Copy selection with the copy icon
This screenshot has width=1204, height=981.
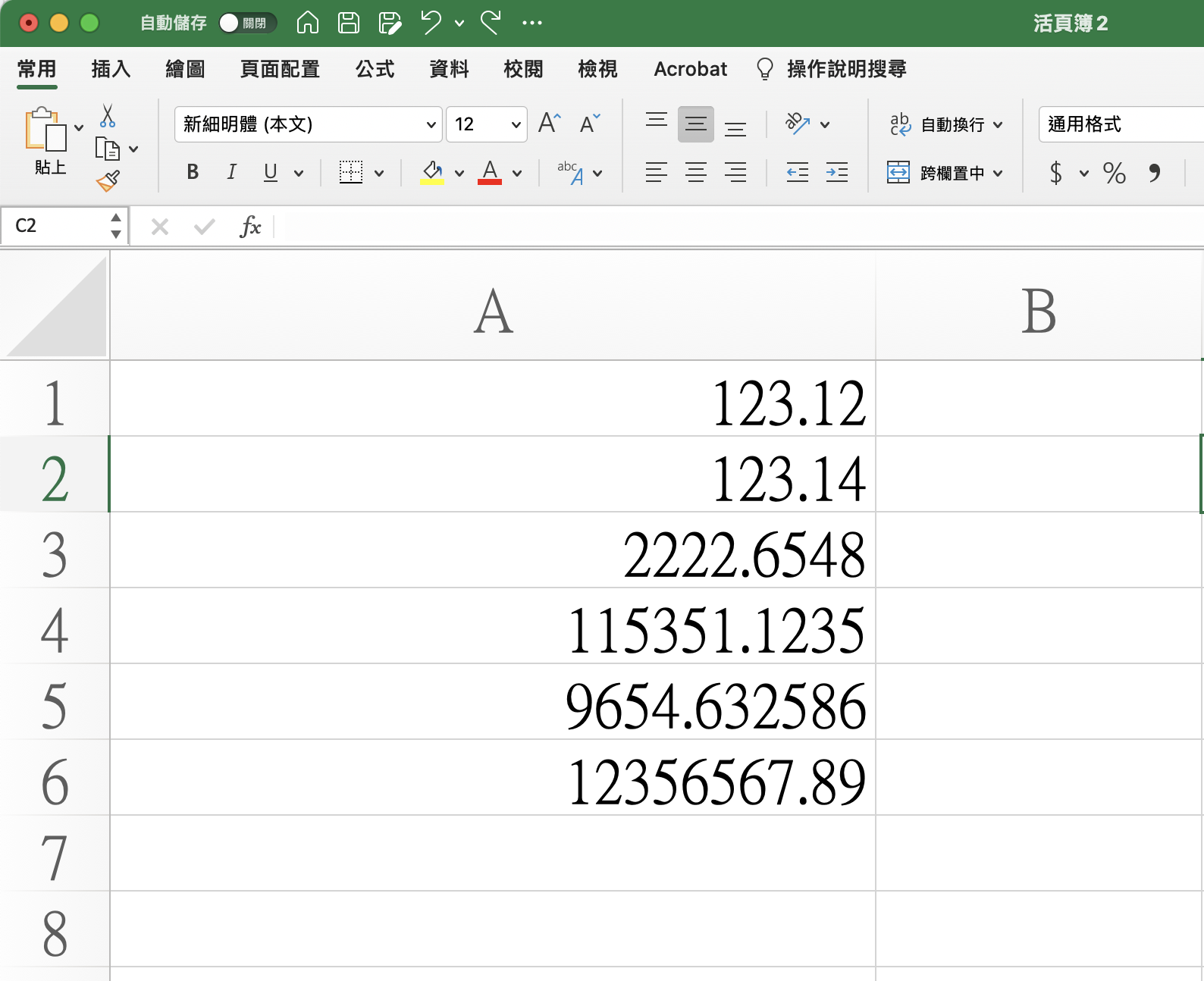pos(108,149)
